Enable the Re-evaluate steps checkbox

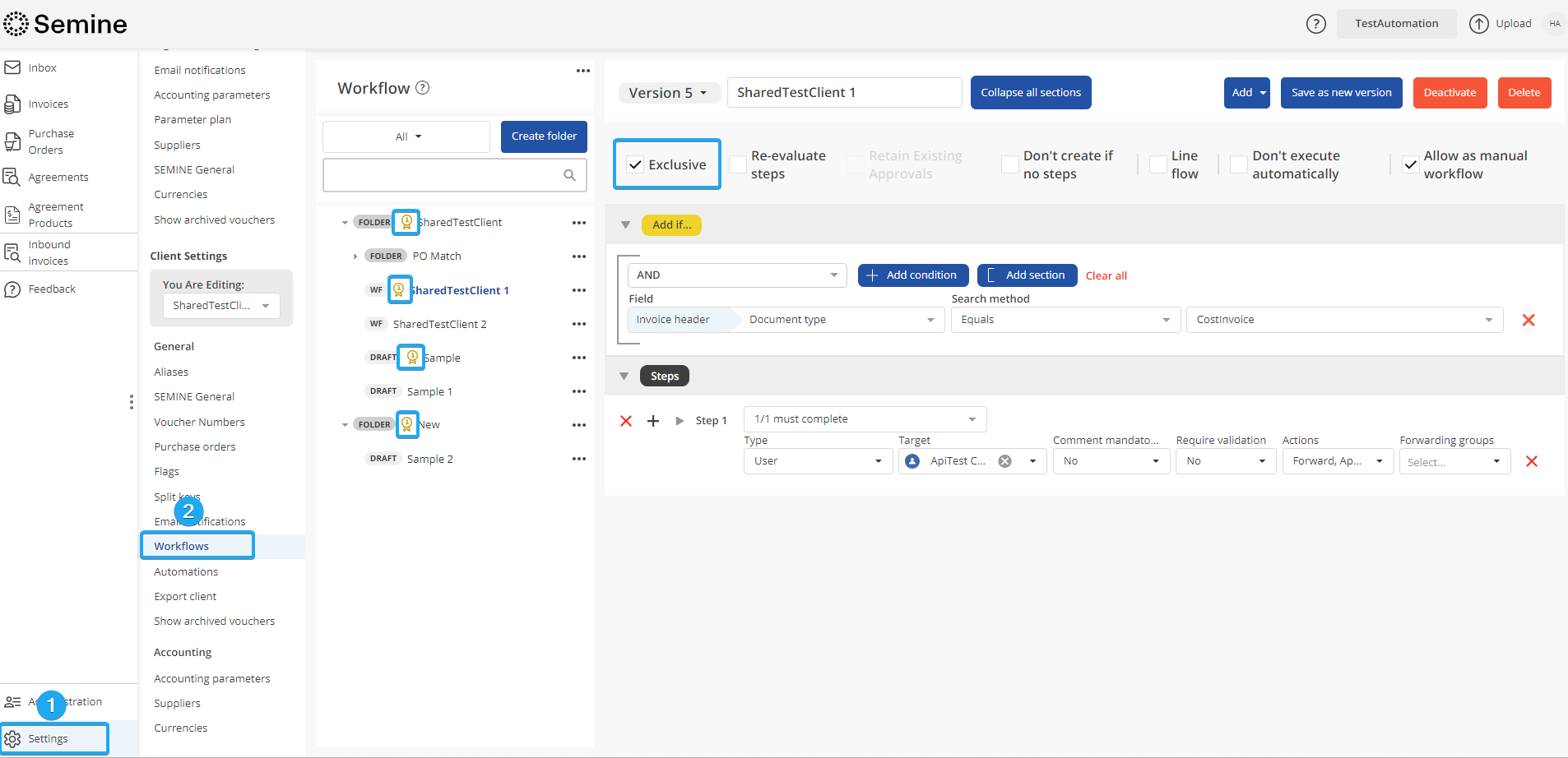[738, 164]
